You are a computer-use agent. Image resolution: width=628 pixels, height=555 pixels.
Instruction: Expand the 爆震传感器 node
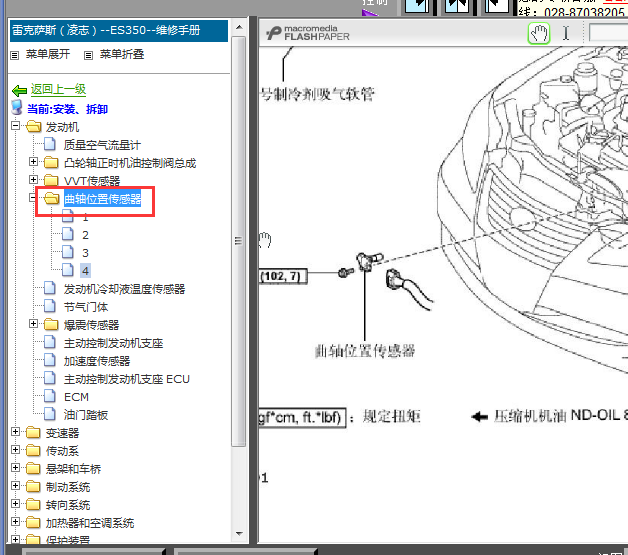34,324
